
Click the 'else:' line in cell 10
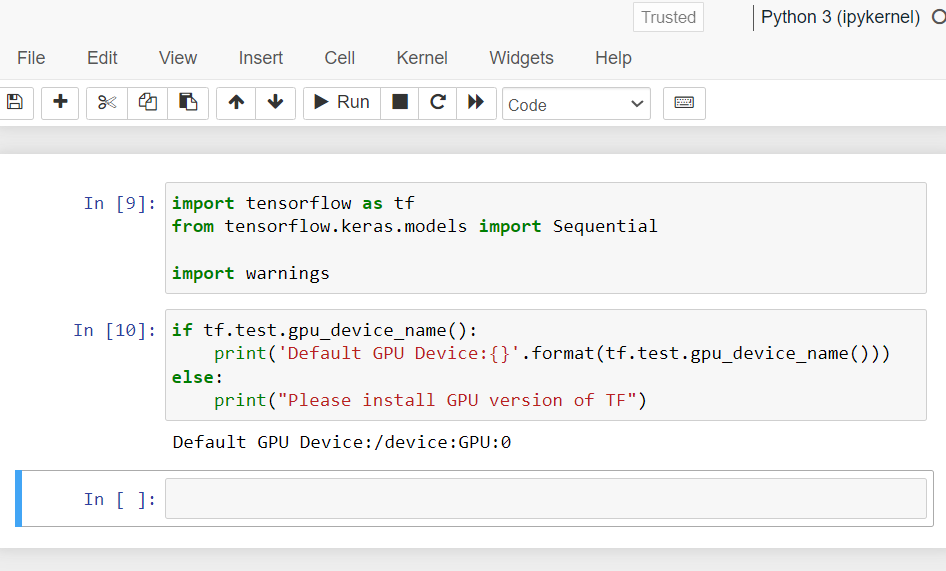pyautogui.click(x=197, y=377)
